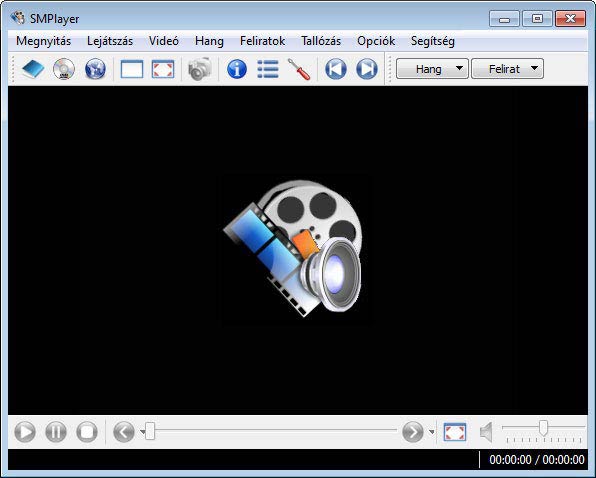The image size is (596, 478).
Task: Click the seek bar slider handle
Action: [150, 431]
